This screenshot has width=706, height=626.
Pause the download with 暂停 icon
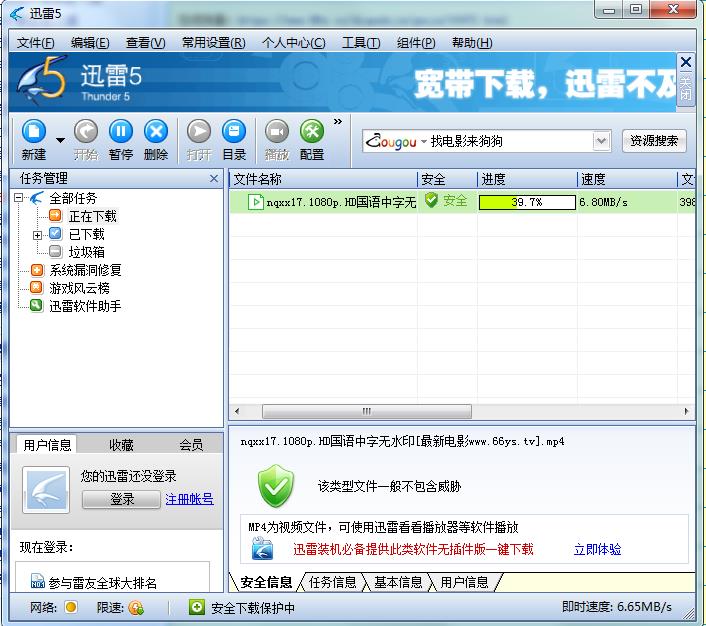tap(121, 141)
